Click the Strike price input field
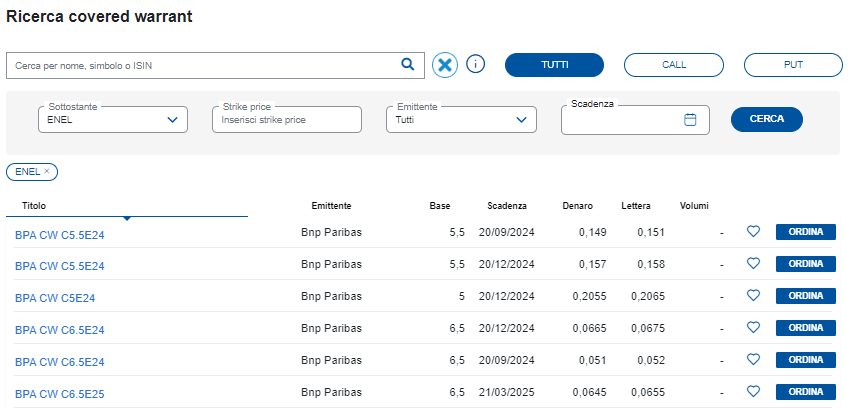This screenshot has height=408, width=867. pos(287,119)
